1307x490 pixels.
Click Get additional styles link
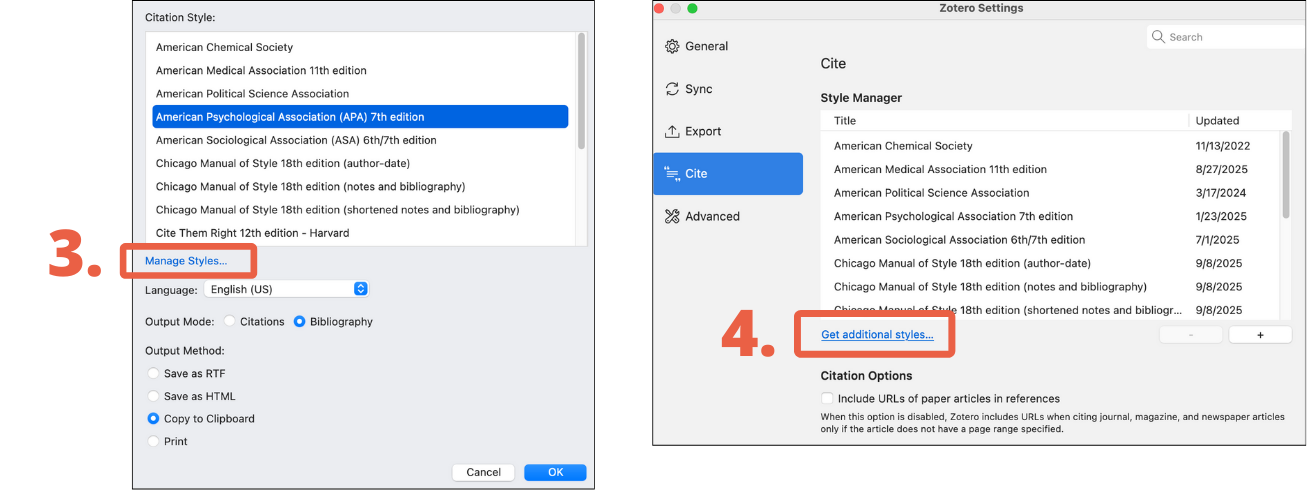coord(877,335)
